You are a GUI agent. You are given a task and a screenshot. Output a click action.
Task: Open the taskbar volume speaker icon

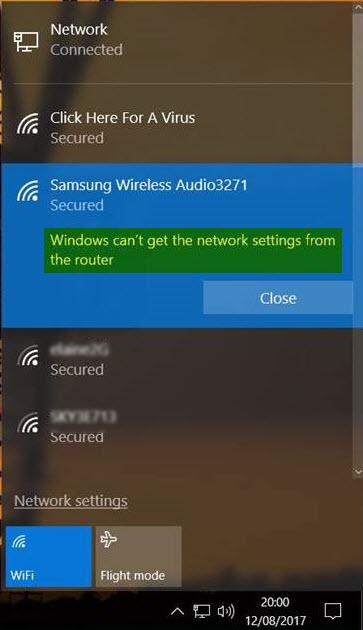coord(226,611)
